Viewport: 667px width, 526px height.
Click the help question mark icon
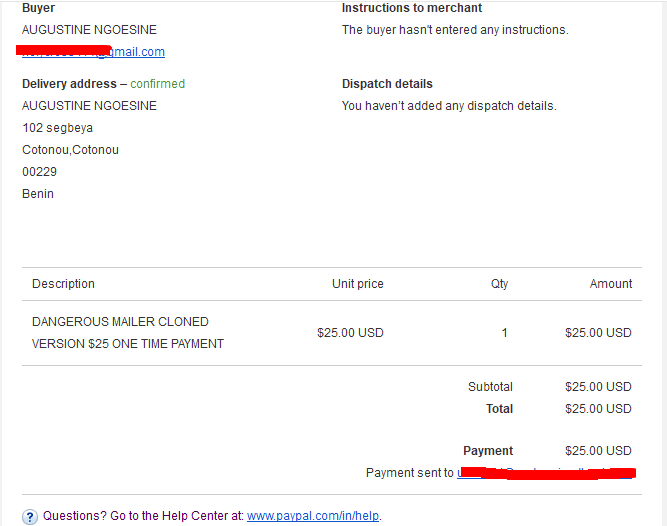30,517
